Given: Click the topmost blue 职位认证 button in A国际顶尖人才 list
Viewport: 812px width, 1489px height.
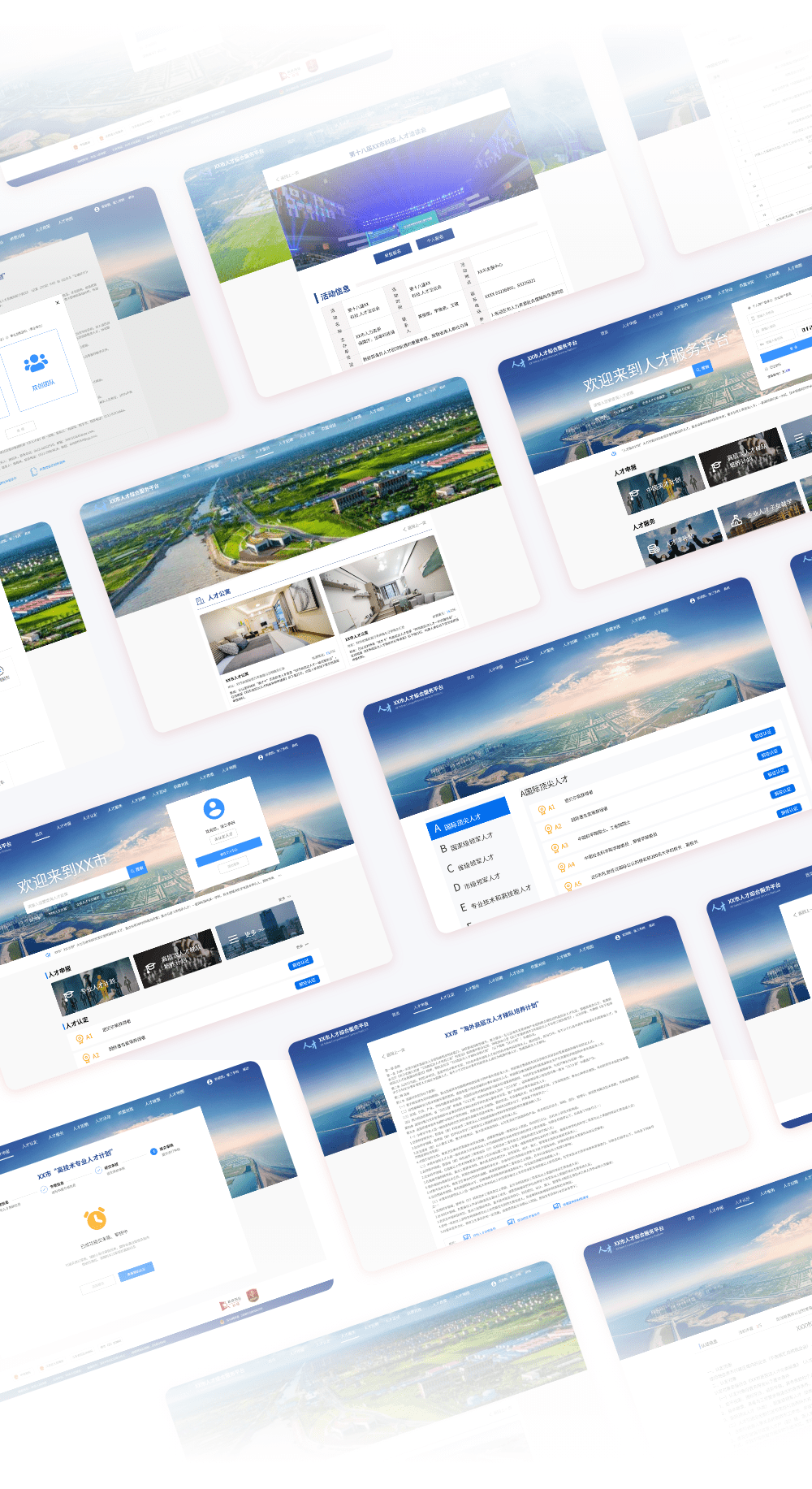Looking at the screenshot, I should pos(762,734).
